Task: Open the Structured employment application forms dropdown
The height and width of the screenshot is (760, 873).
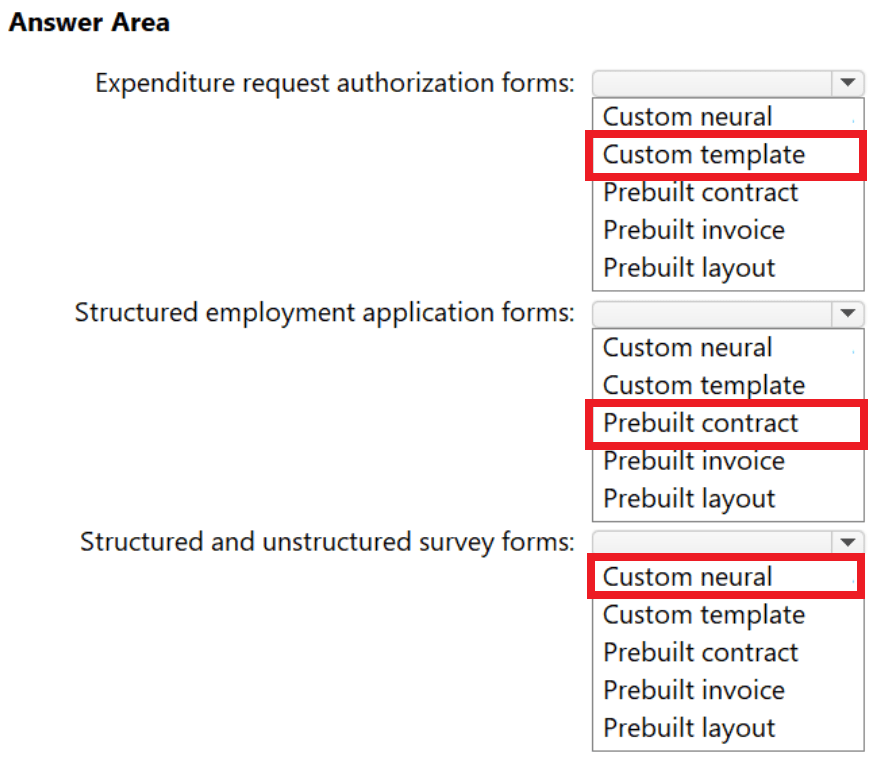Action: coord(728,314)
